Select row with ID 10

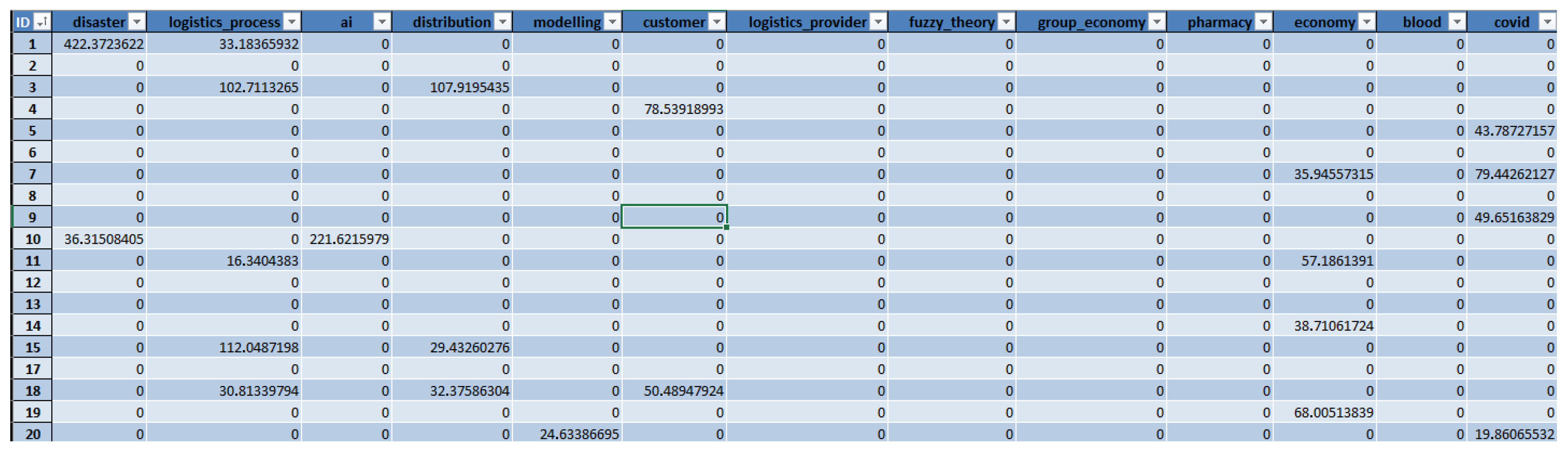tap(32, 239)
